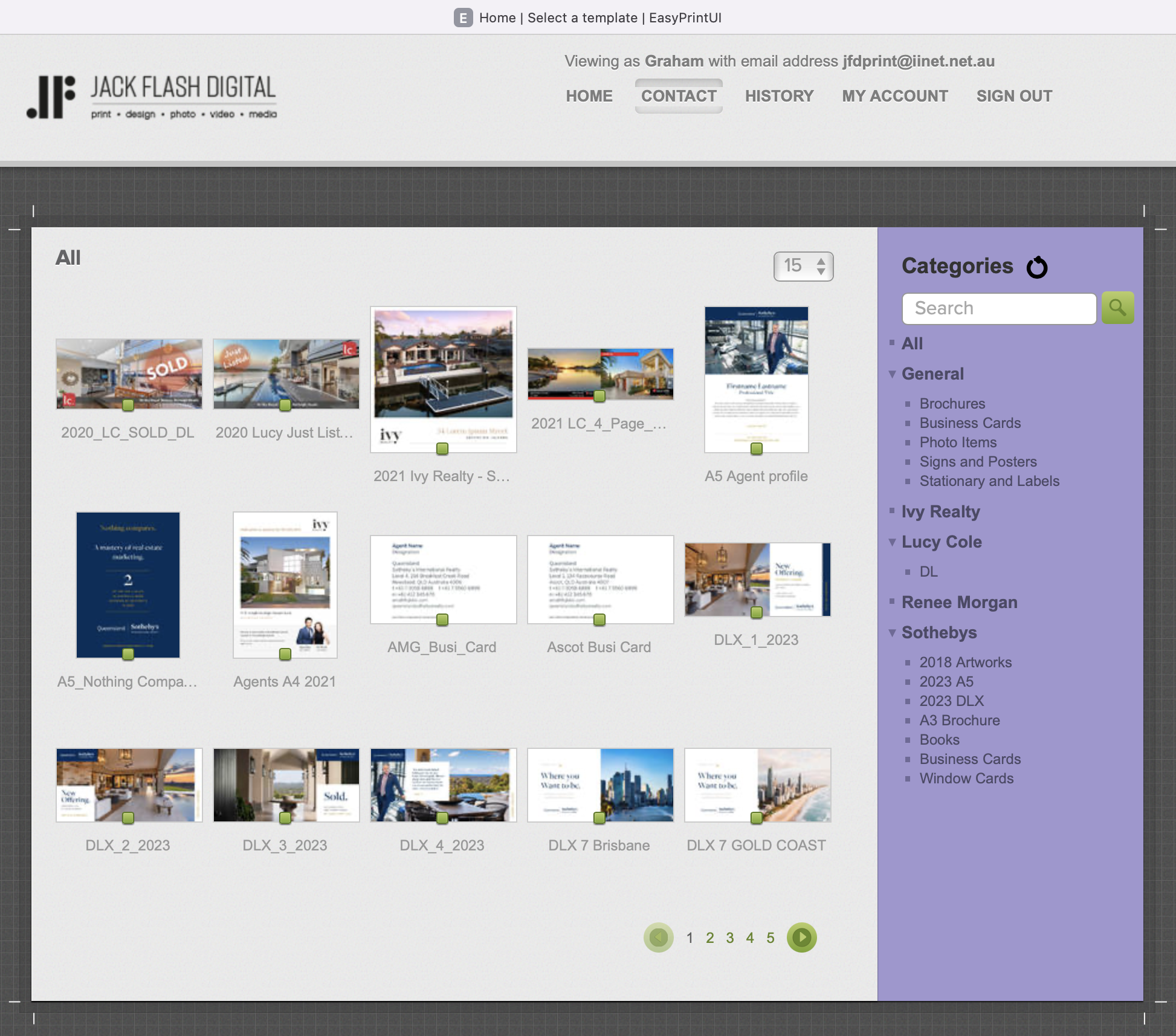Viewport: 1176px width, 1036px height.
Task: Click SIGN OUT in the navigation
Action: (1014, 96)
